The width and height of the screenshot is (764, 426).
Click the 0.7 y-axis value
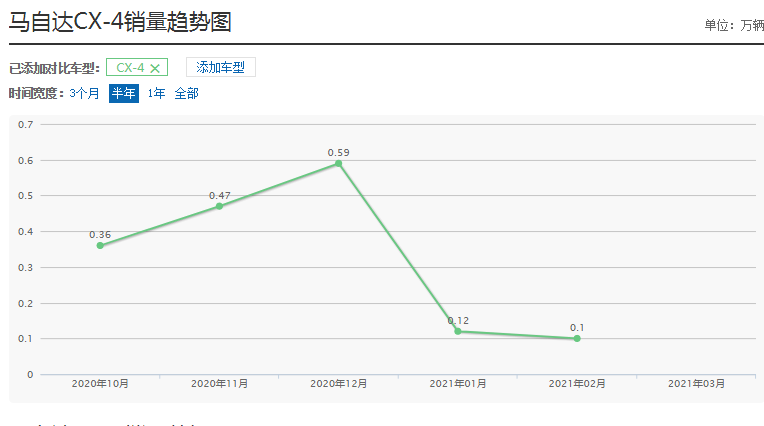point(25,124)
